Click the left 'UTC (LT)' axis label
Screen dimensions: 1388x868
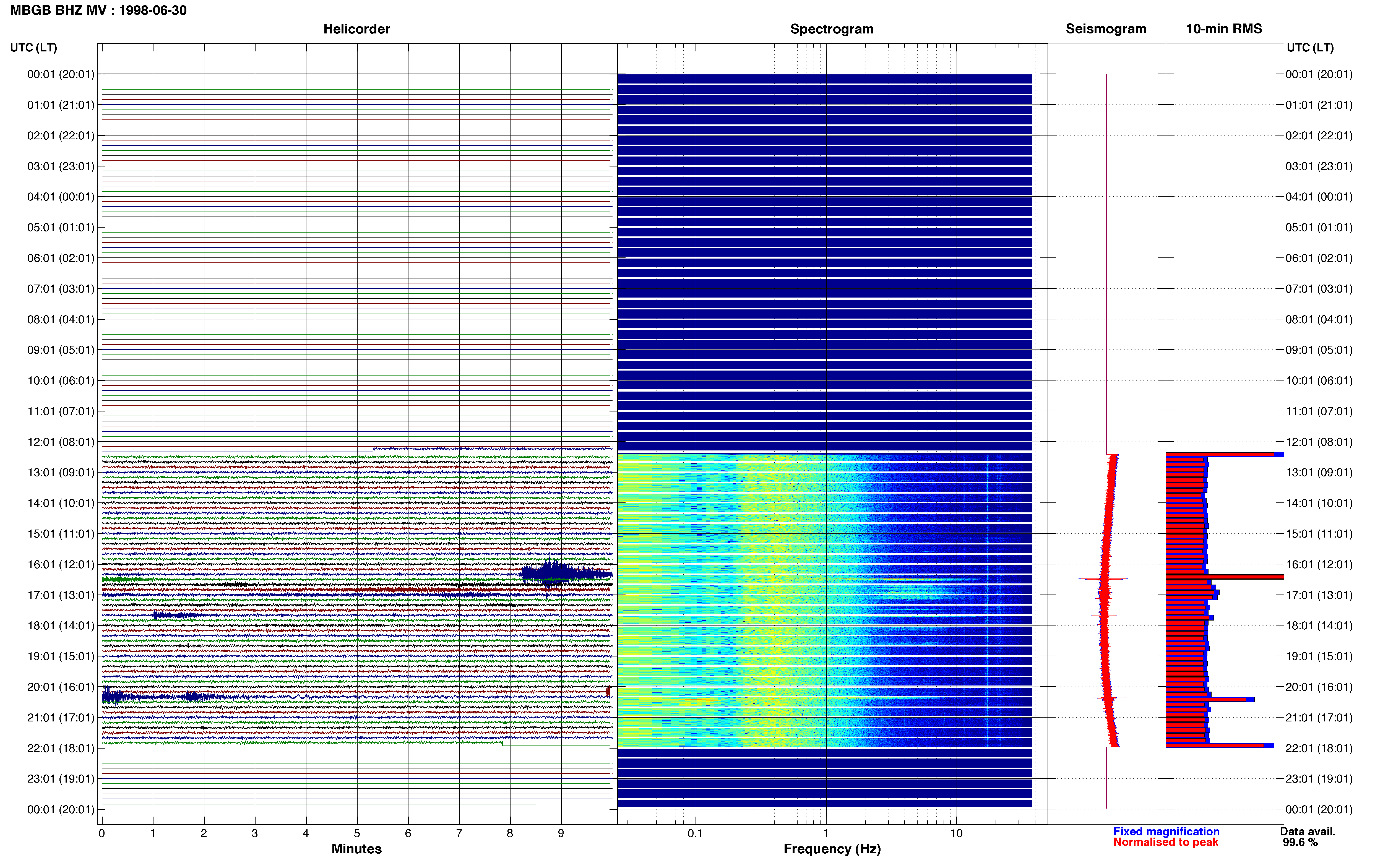33,48
